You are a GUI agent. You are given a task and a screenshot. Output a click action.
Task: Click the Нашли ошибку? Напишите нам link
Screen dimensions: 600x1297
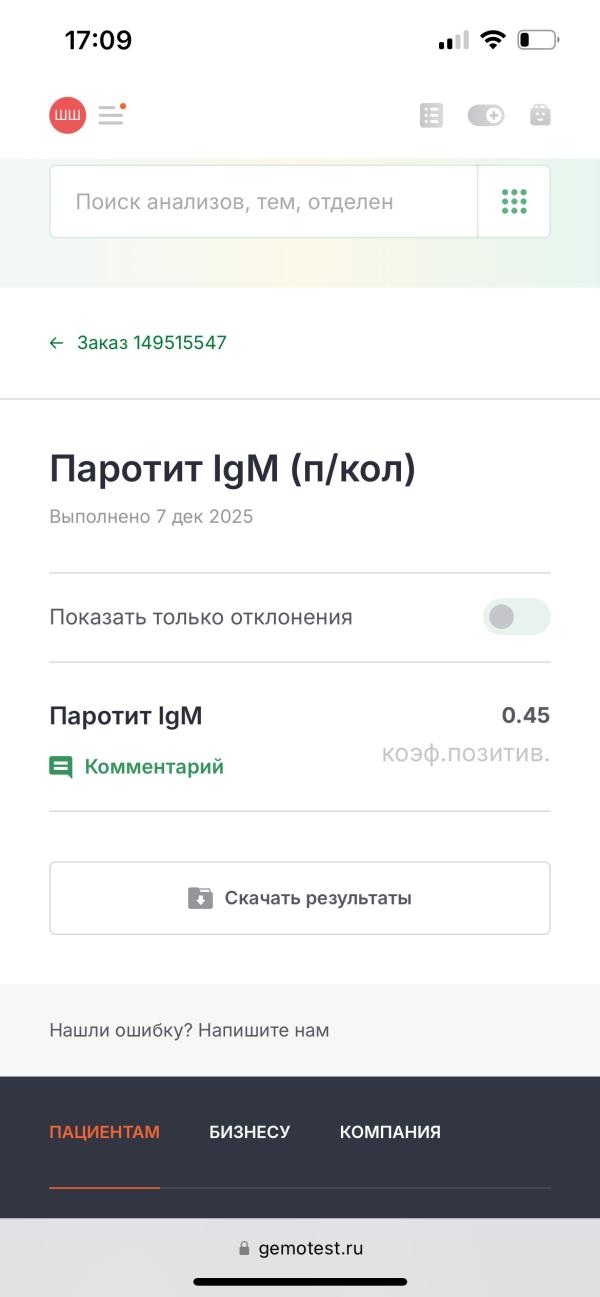[x=190, y=1029]
